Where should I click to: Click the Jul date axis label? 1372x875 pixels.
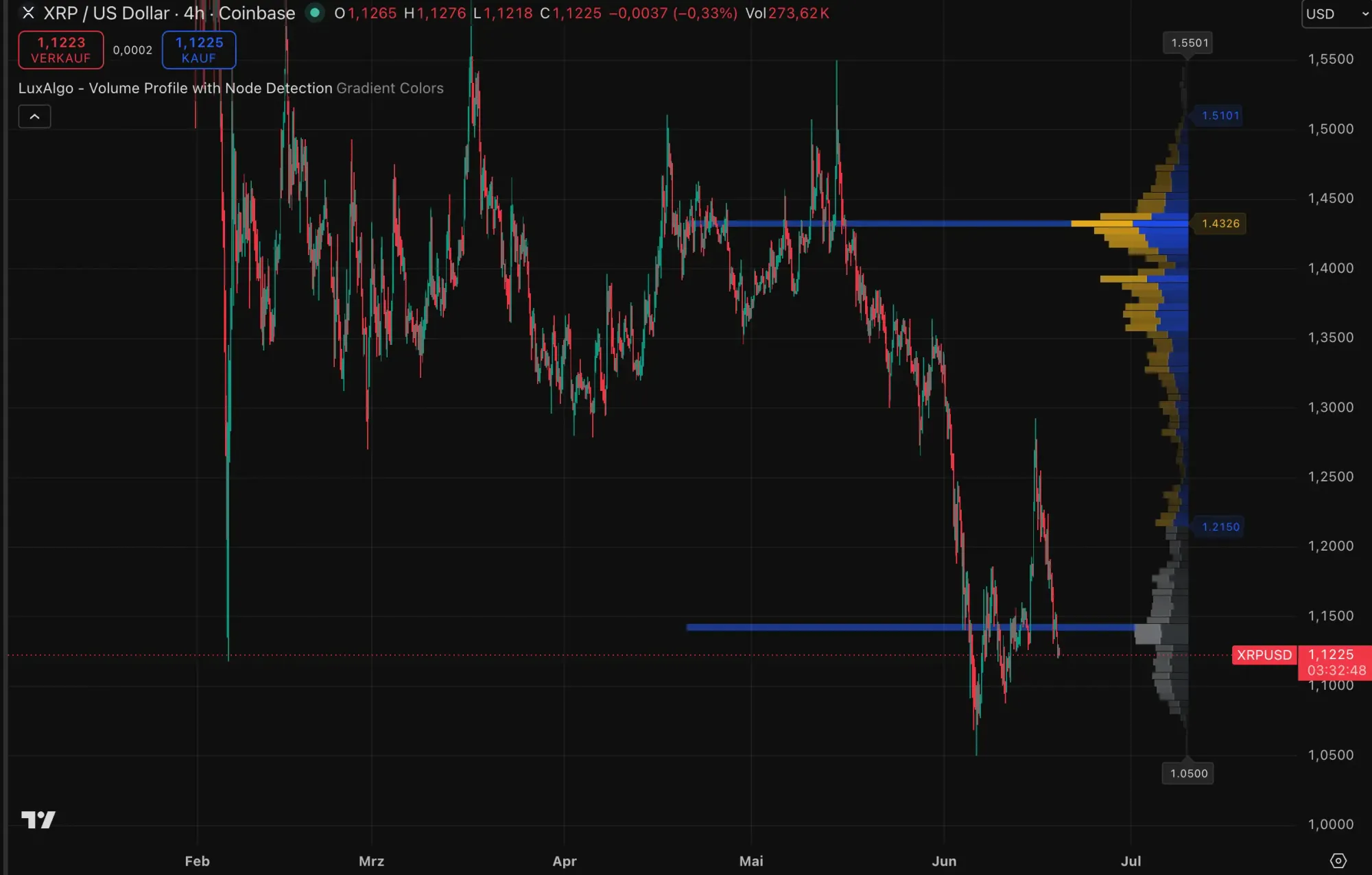(x=1131, y=861)
